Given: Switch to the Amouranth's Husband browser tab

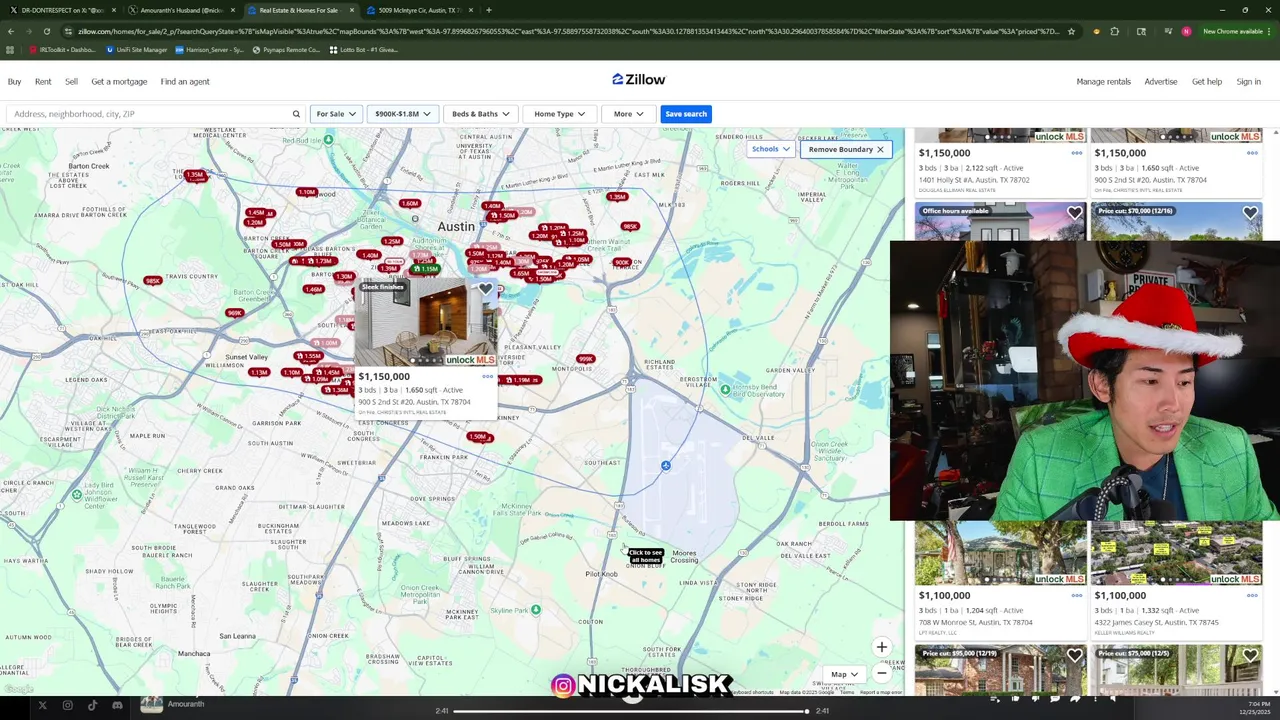Looking at the screenshot, I should (x=181, y=10).
